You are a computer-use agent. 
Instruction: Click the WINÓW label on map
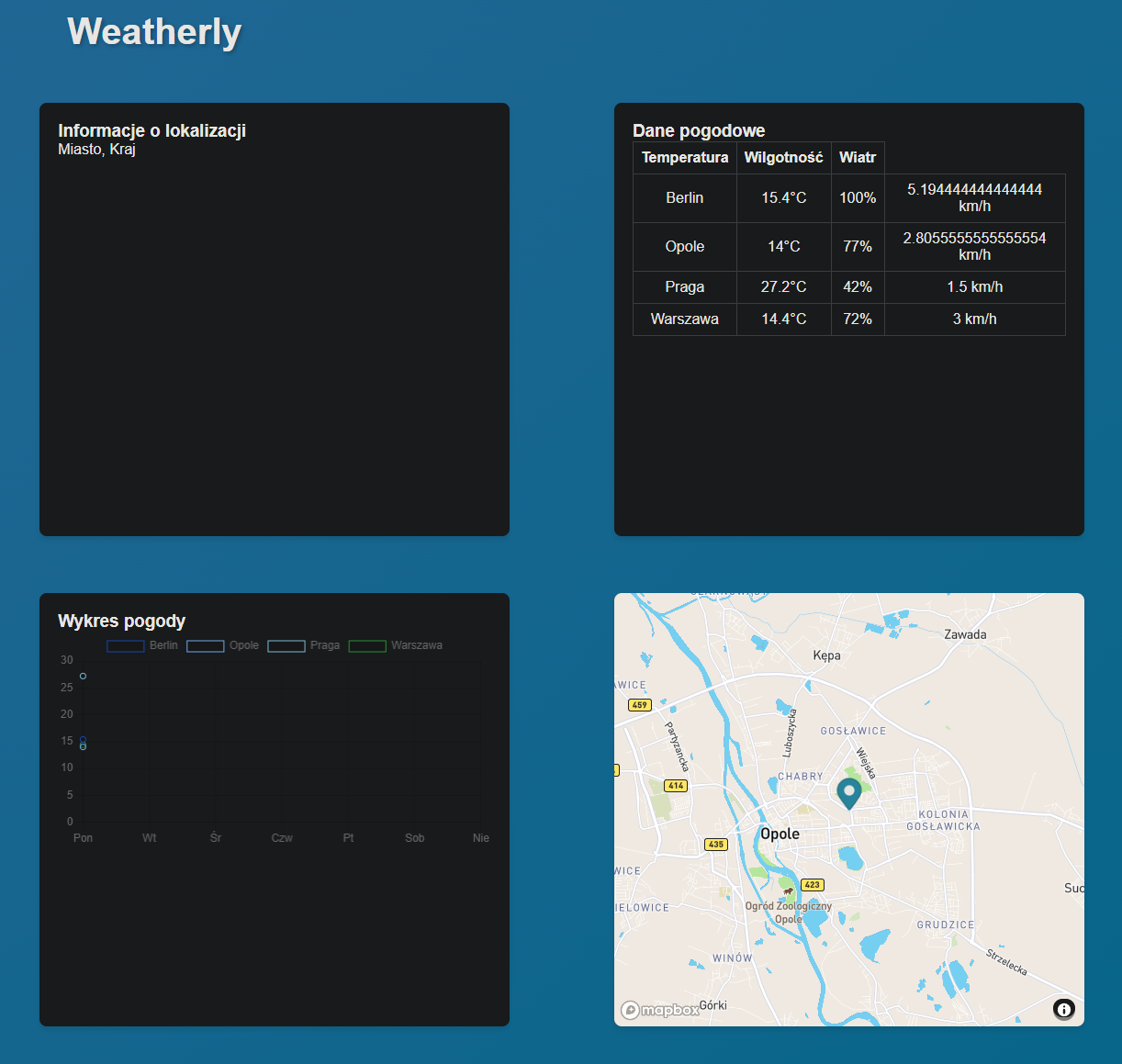coord(733,958)
